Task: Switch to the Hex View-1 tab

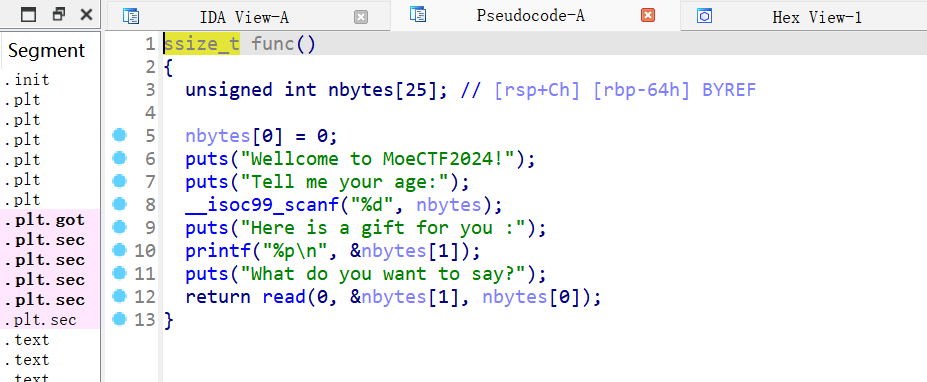Action: pos(817,17)
